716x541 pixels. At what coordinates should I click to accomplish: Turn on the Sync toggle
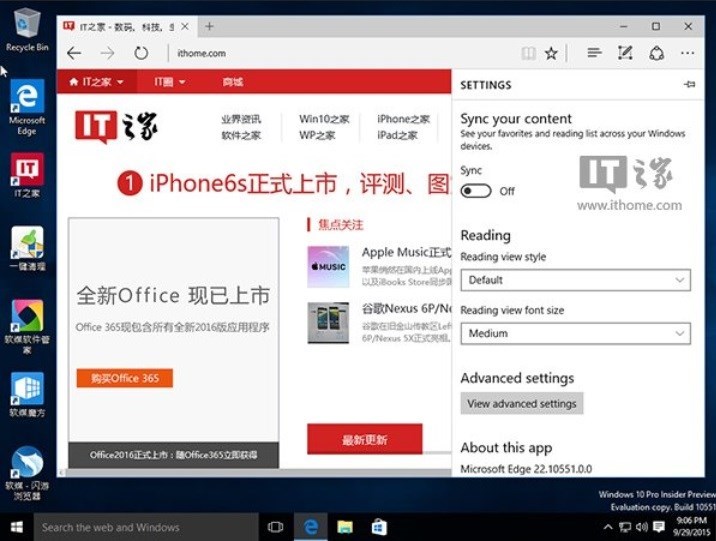(x=476, y=191)
